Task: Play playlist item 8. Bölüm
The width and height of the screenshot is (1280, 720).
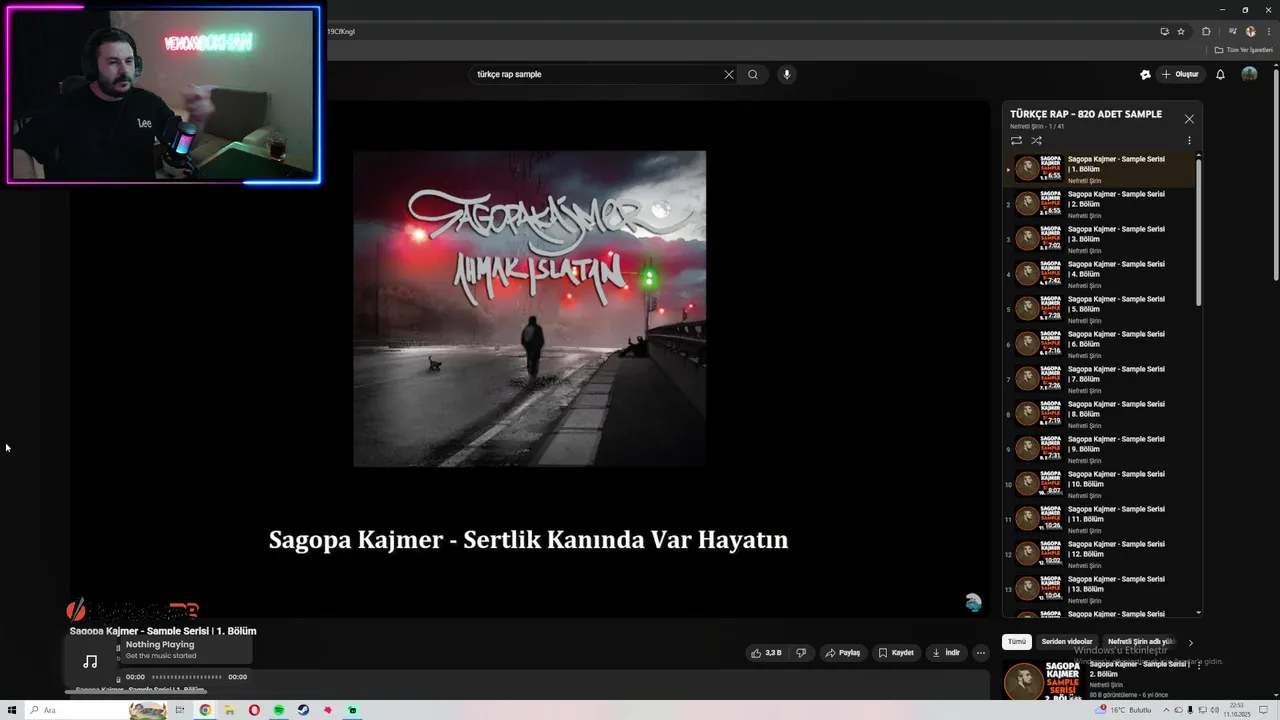Action: click(x=1100, y=414)
